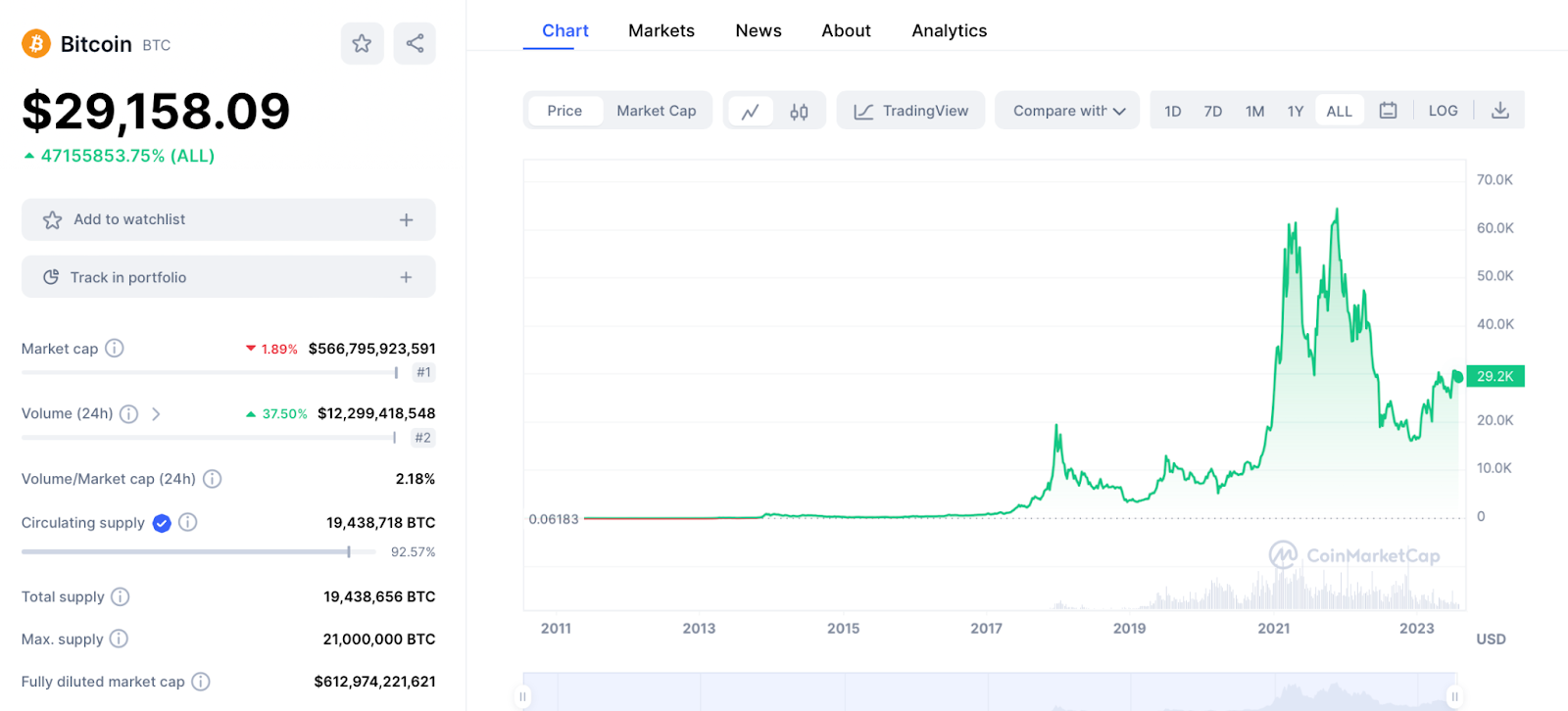Open Max. supply info icon
1568x711 pixels.
tap(119, 639)
